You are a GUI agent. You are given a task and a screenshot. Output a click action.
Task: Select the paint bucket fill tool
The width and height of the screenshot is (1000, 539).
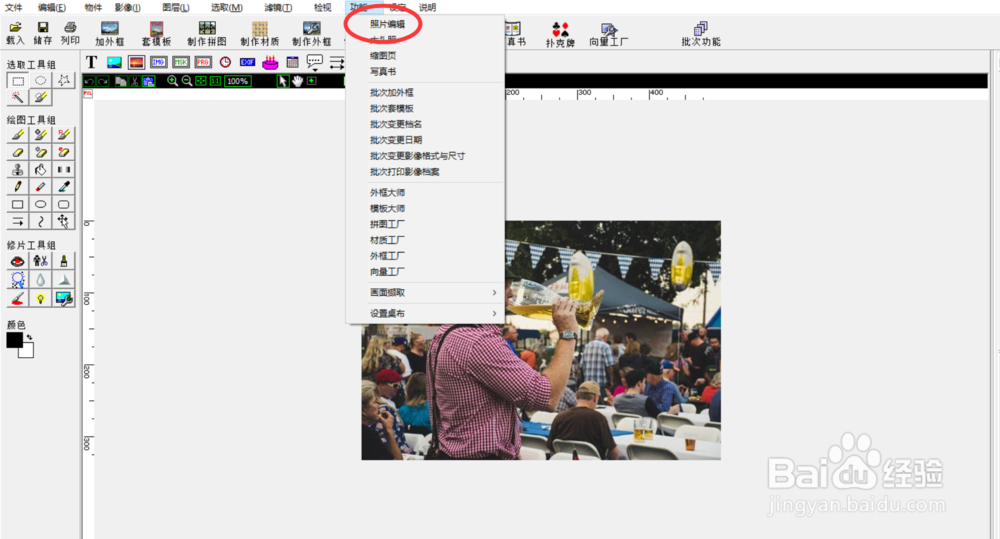(40, 169)
